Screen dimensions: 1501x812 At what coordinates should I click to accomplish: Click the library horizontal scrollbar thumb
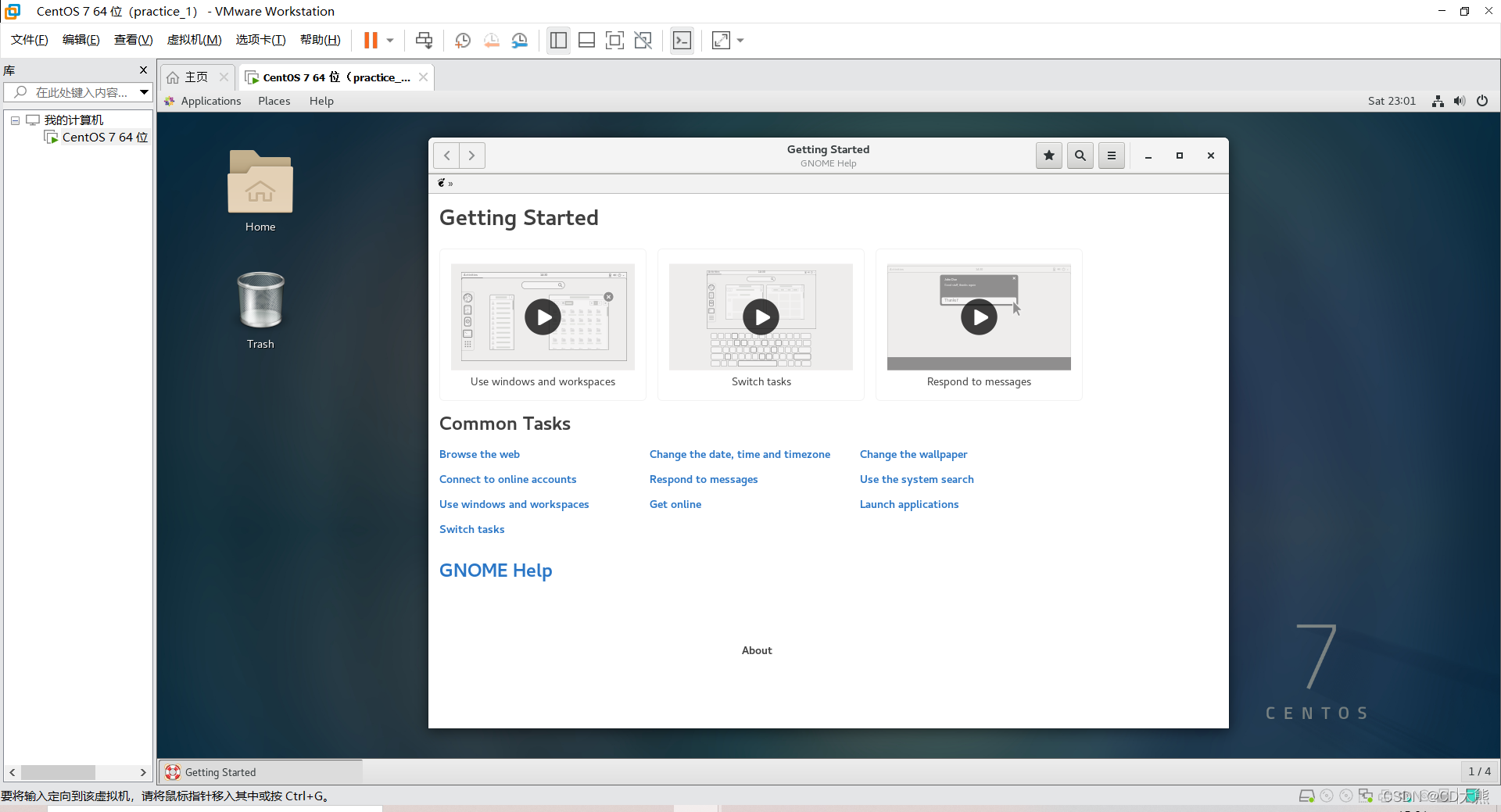[x=59, y=772]
